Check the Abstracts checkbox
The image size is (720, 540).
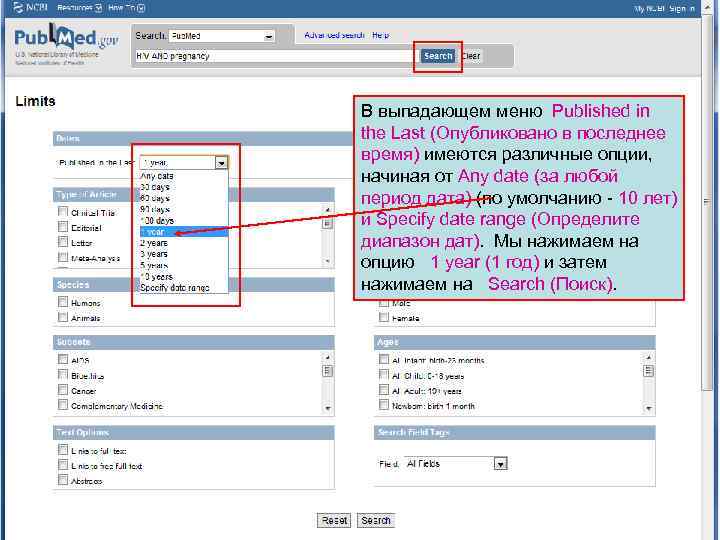pos(63,480)
